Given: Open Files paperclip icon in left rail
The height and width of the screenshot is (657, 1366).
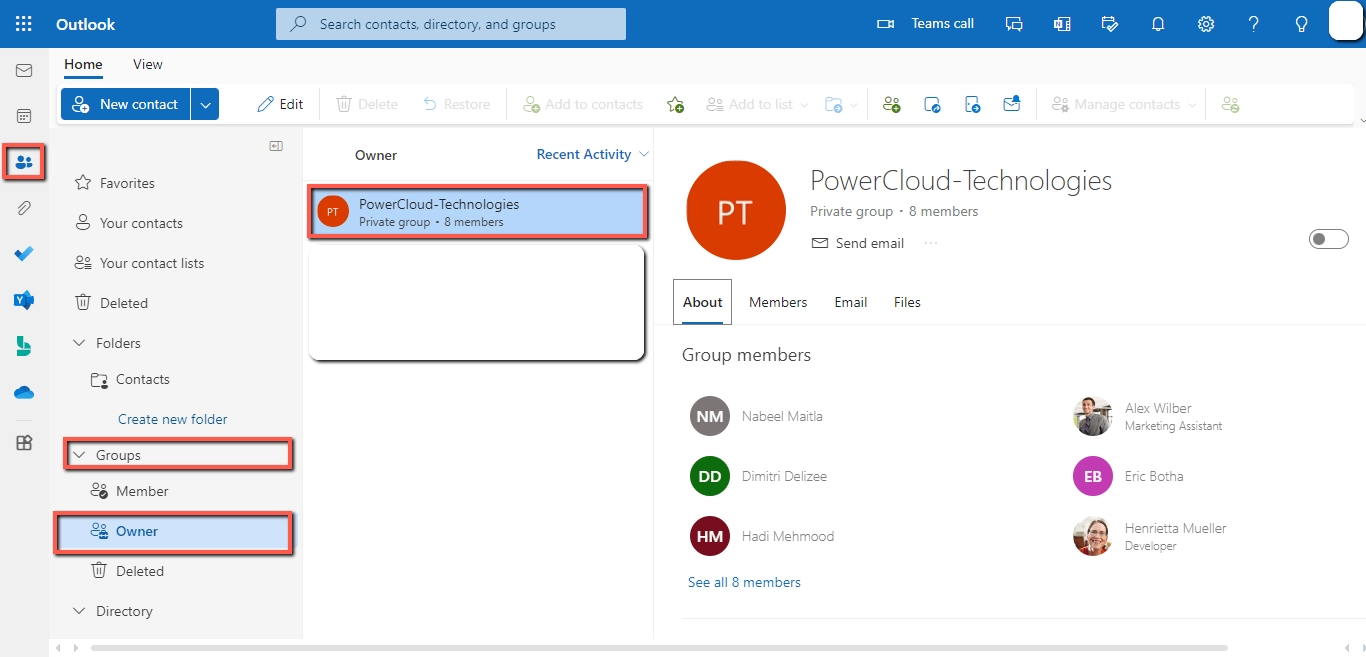Looking at the screenshot, I should tap(24, 208).
